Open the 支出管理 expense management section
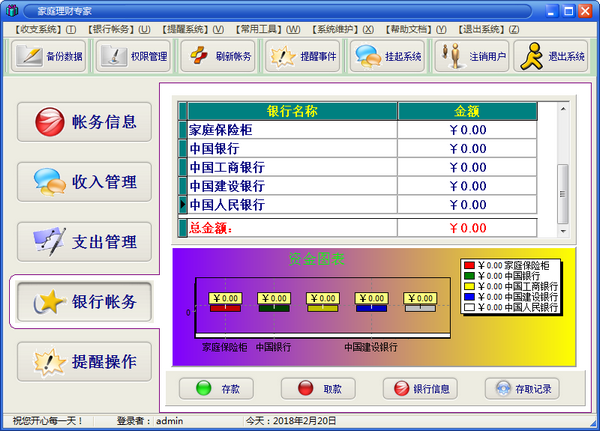The width and height of the screenshot is (600, 431). [84, 242]
